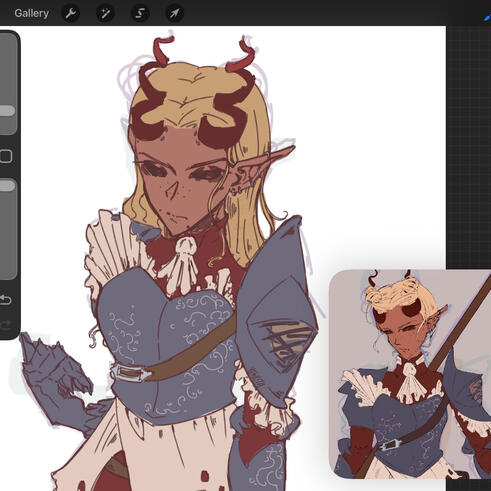491x491 pixels.
Task: Tap the floating reference image window
Action: point(410,374)
